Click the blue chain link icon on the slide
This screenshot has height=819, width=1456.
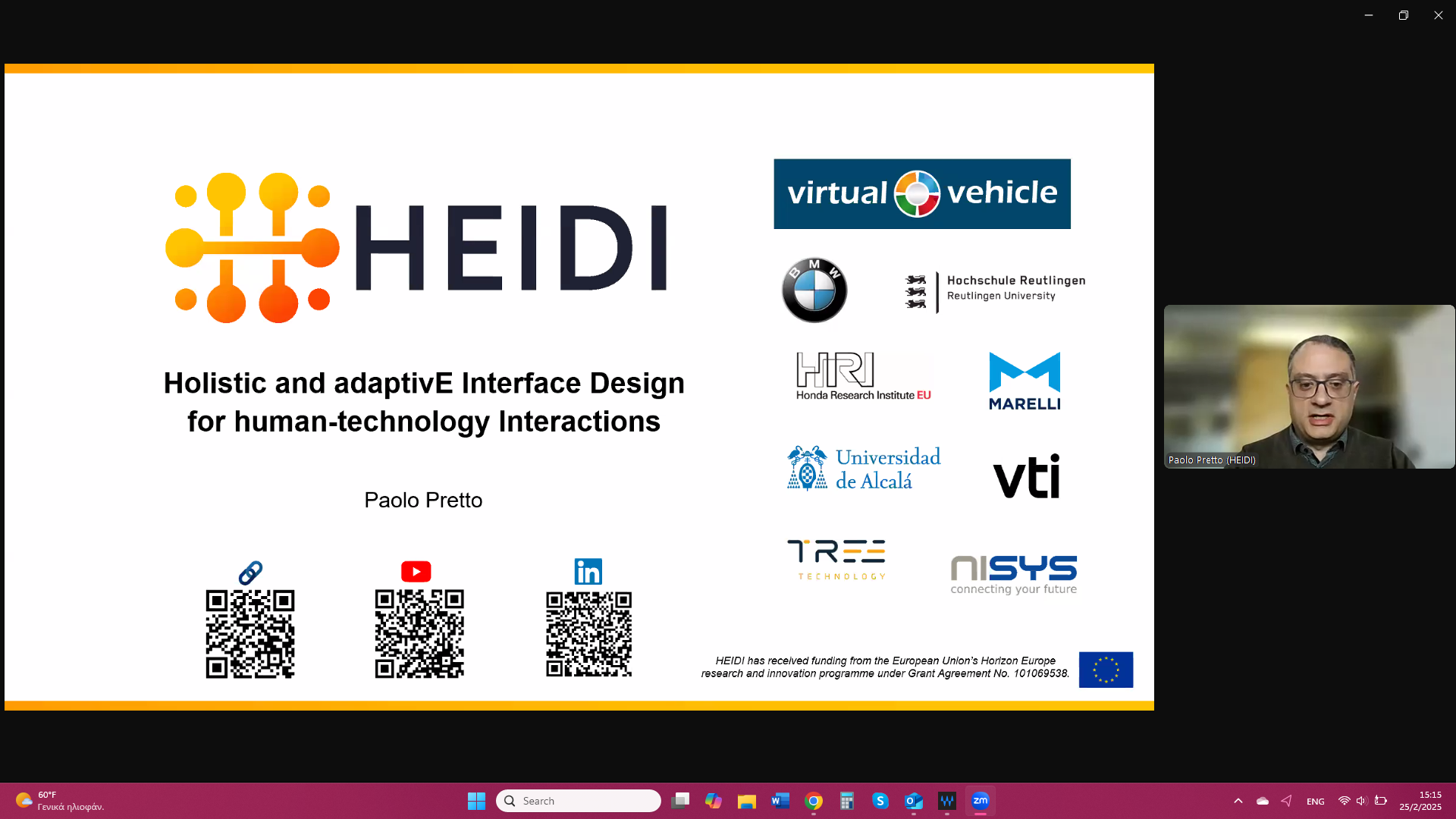tap(250, 573)
